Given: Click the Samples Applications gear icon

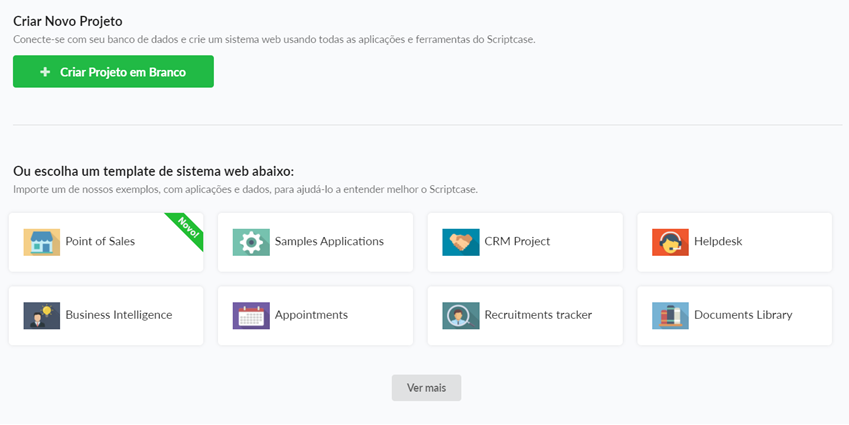Looking at the screenshot, I should 251,242.
